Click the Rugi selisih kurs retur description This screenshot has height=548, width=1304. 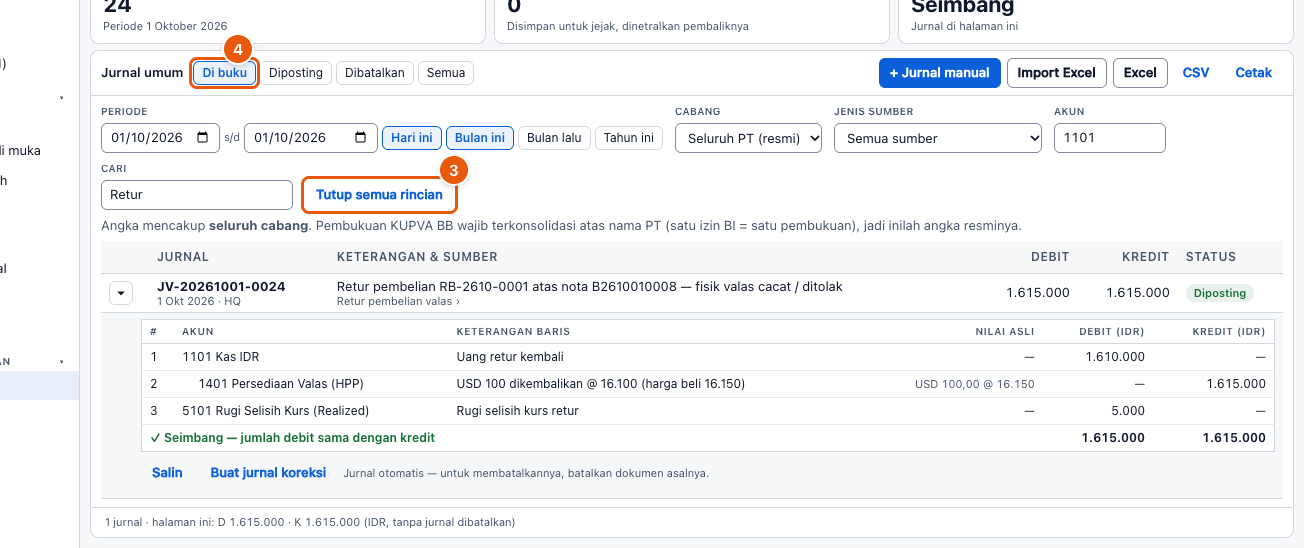(x=518, y=411)
